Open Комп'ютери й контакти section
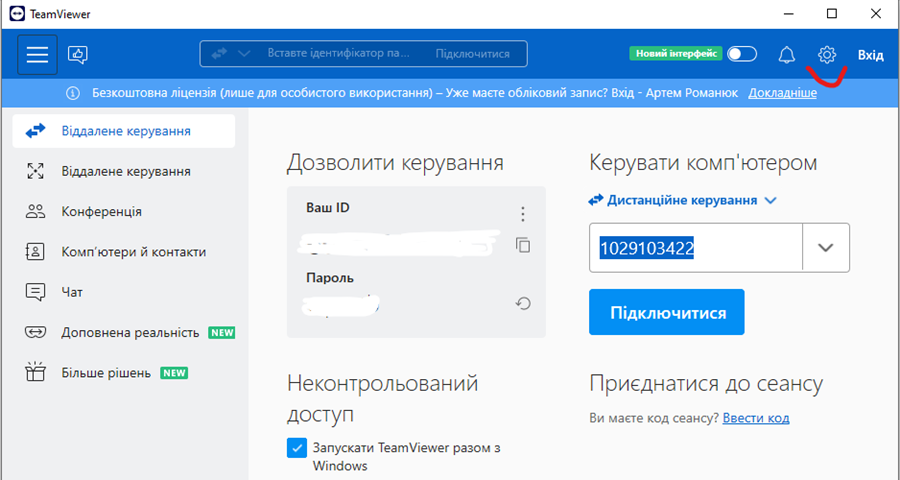This screenshot has width=900, height=480. (132, 252)
